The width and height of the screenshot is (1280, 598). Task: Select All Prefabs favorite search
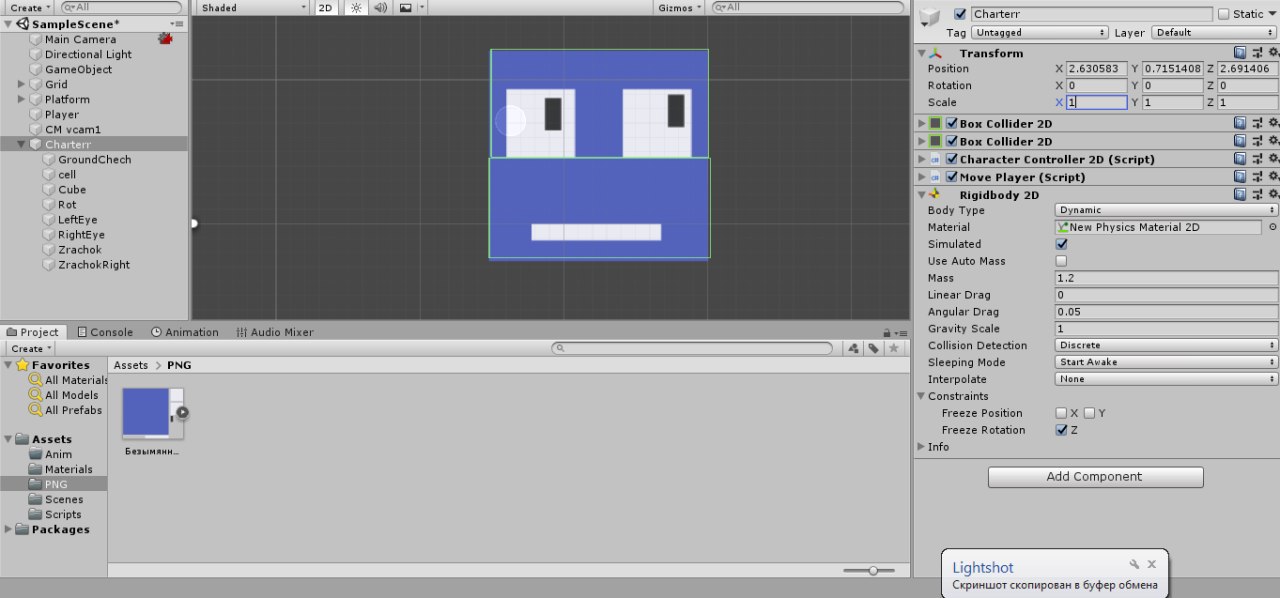pyautogui.click(x=65, y=410)
